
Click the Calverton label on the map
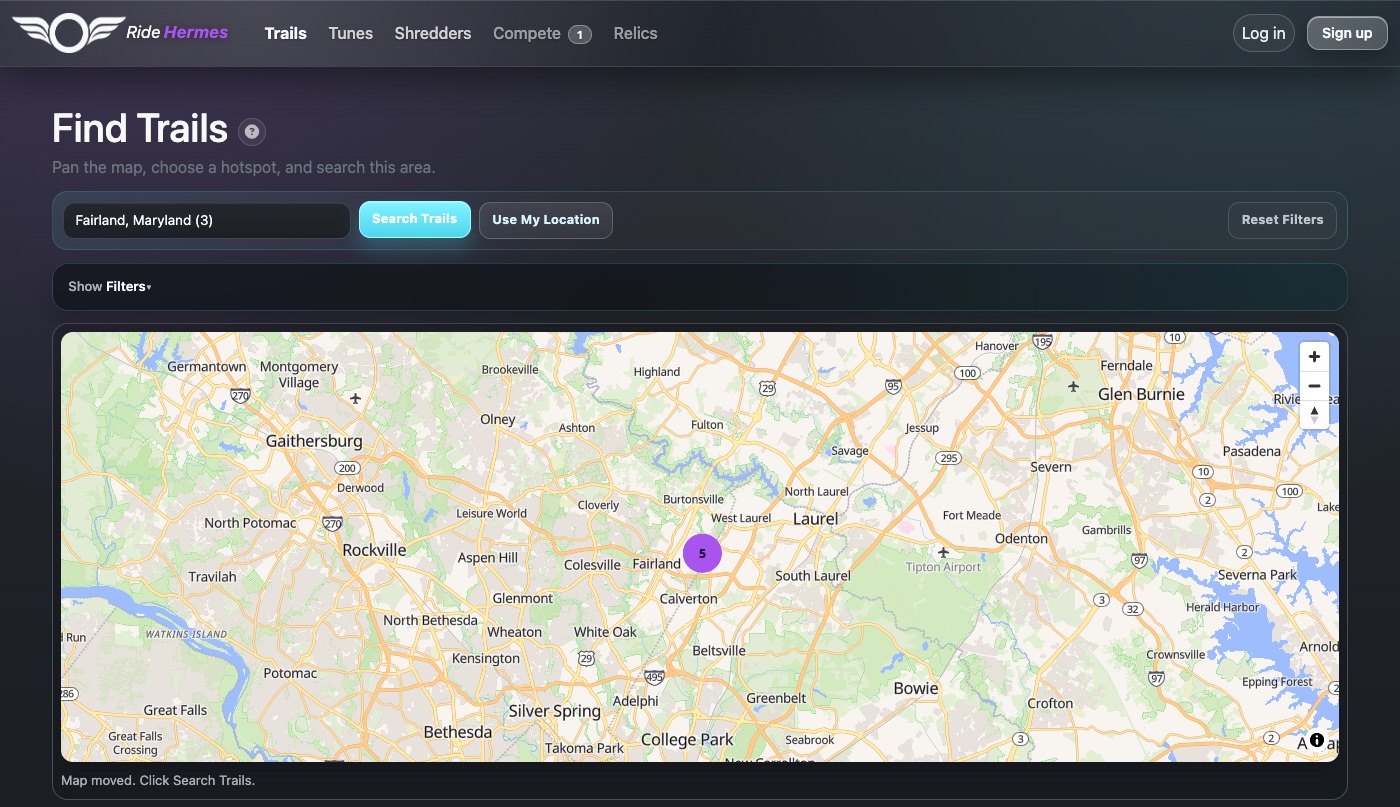click(688, 598)
